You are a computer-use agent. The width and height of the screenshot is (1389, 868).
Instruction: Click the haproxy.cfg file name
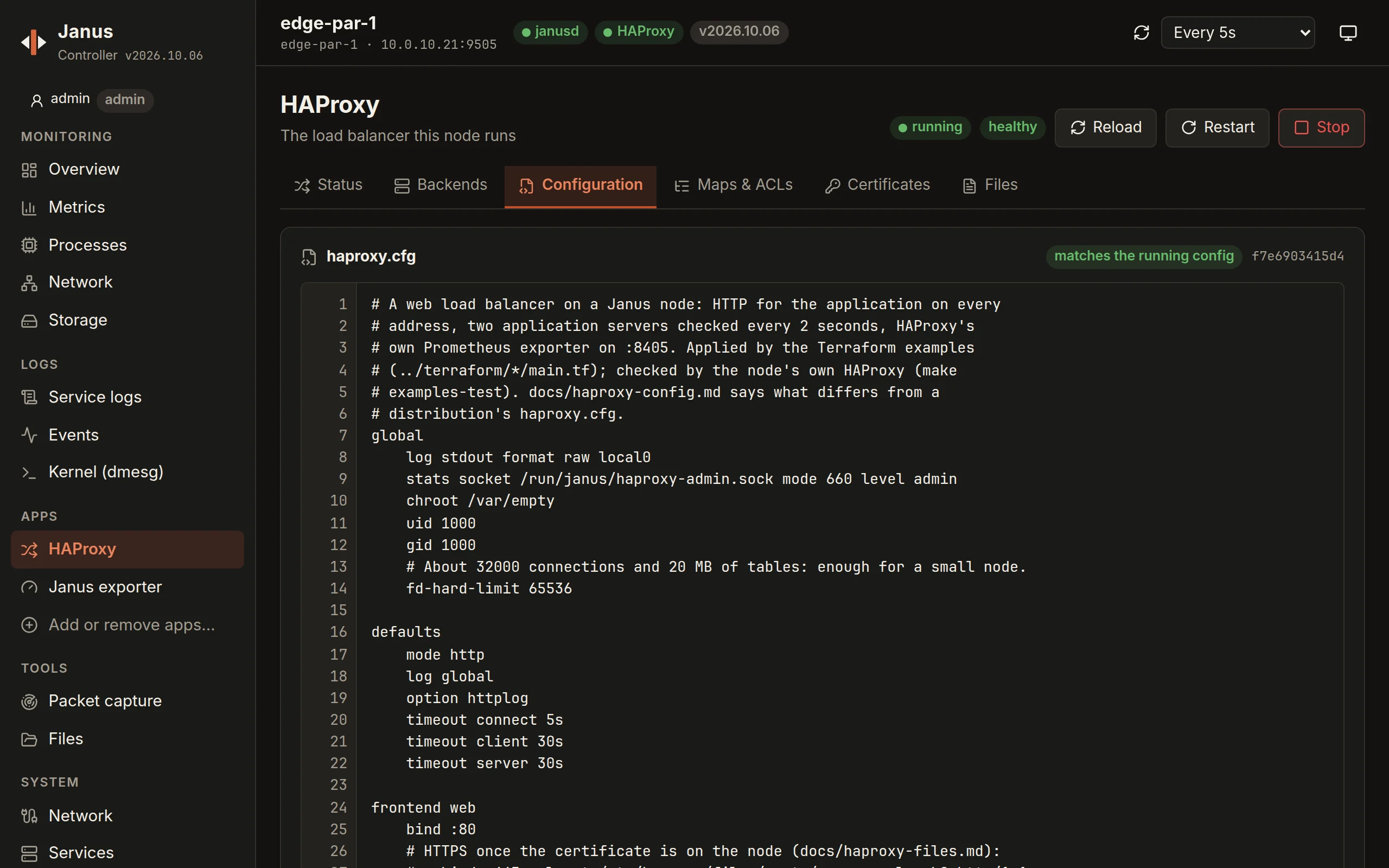[371, 257]
